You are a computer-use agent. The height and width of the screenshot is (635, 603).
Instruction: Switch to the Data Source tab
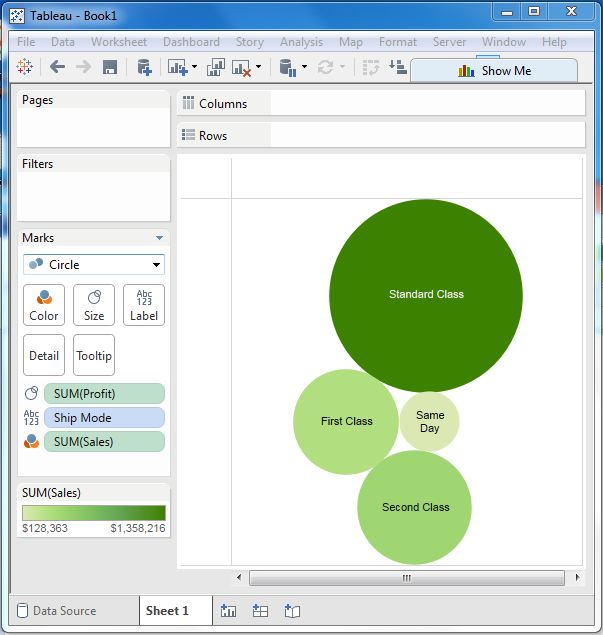65,611
